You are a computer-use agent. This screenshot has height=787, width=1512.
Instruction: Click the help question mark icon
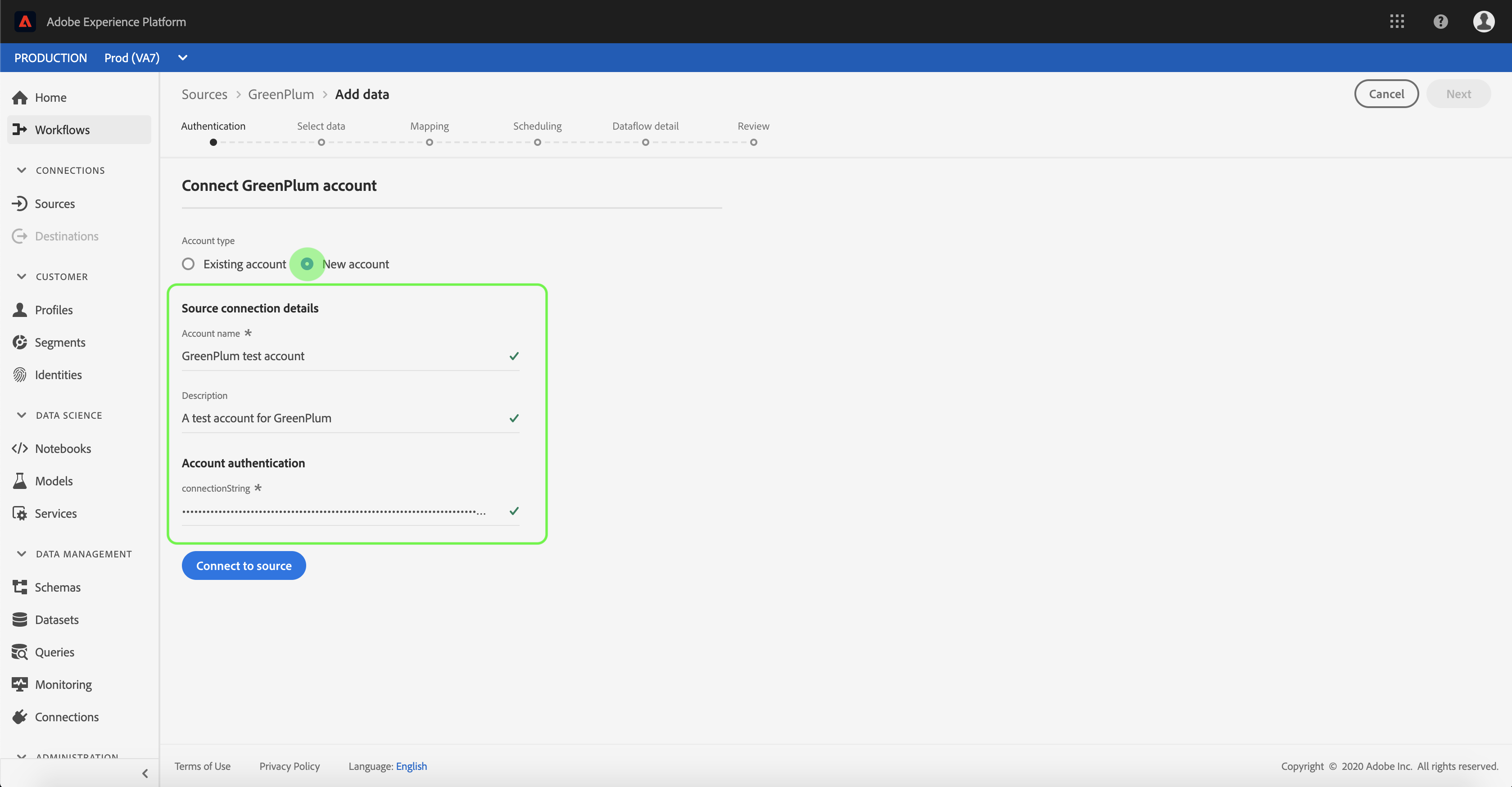tap(1440, 22)
